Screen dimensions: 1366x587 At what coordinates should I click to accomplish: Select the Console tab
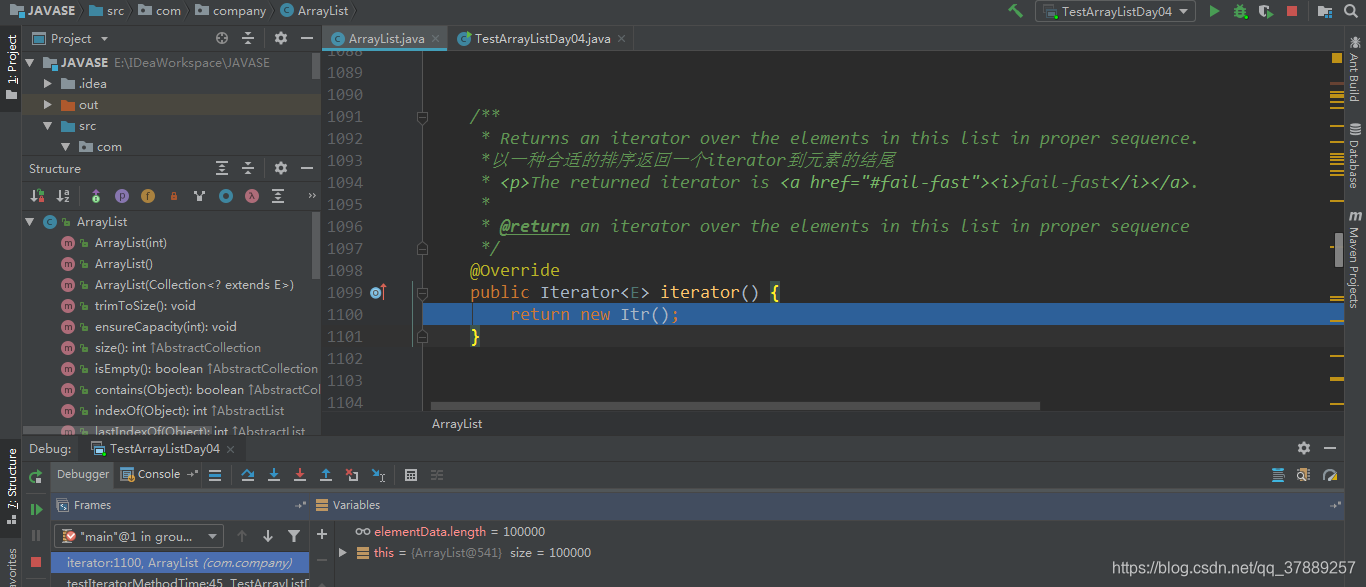click(158, 475)
